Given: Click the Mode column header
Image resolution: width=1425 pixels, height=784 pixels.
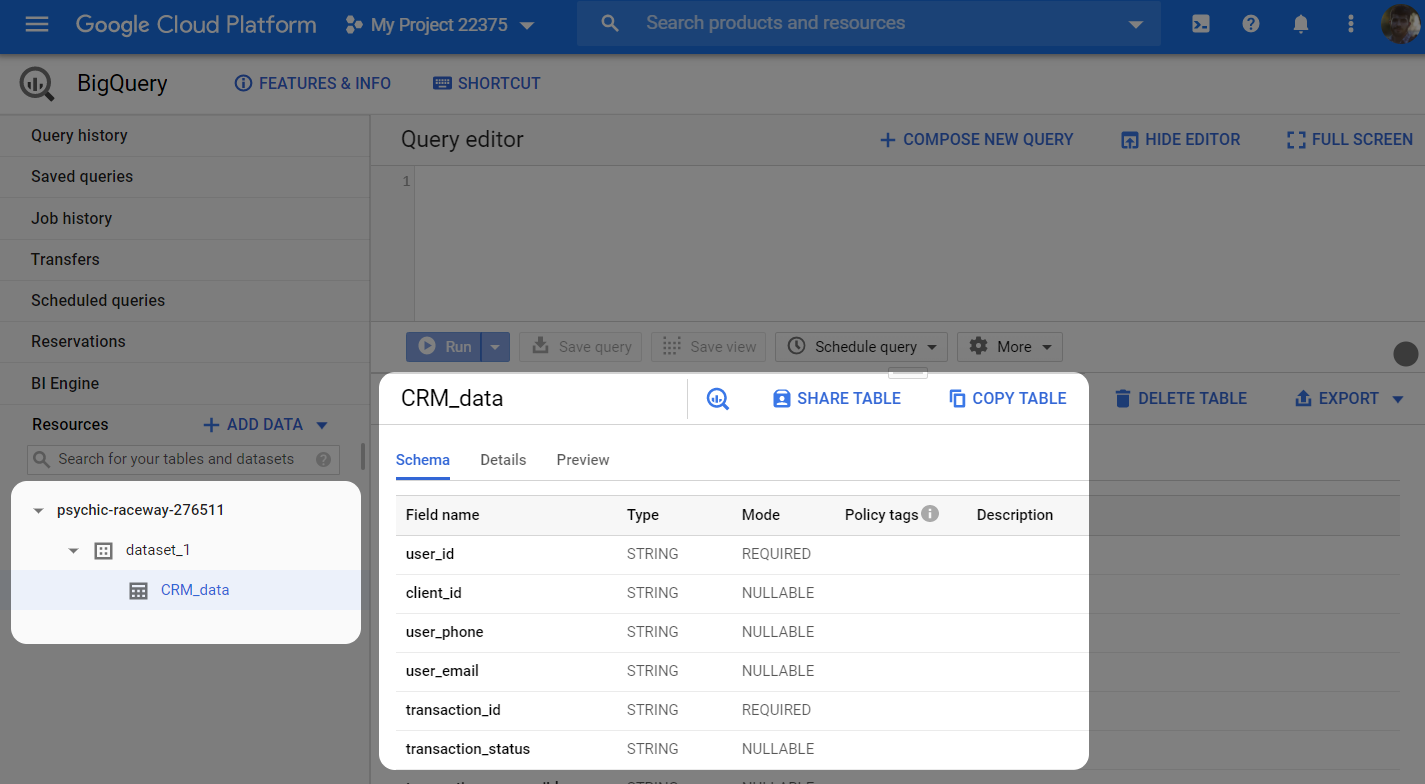Looking at the screenshot, I should point(761,515).
